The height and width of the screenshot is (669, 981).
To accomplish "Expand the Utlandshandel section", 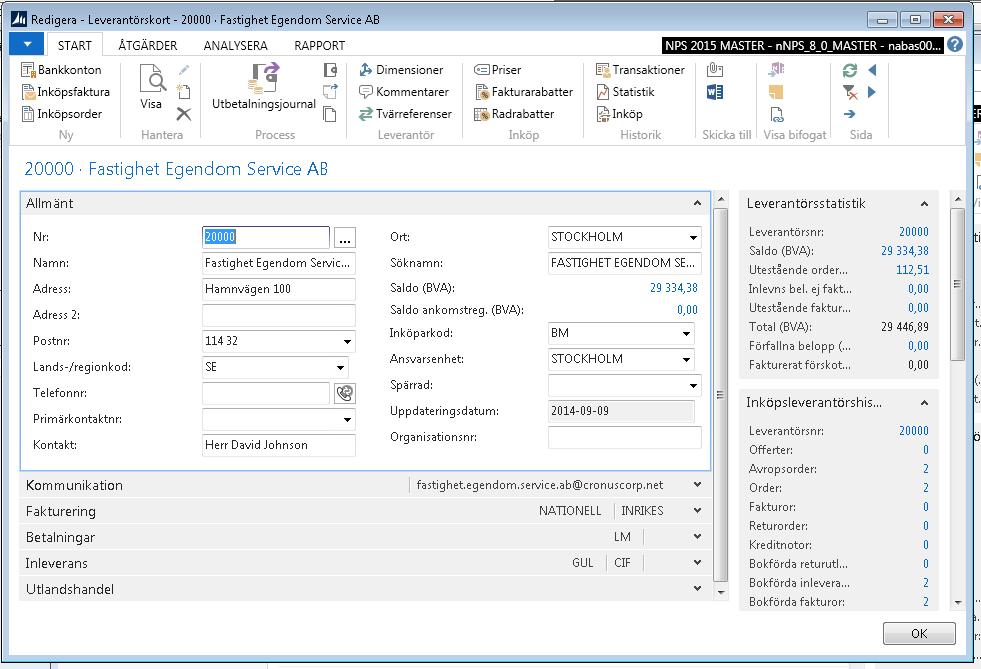I will click(697, 589).
